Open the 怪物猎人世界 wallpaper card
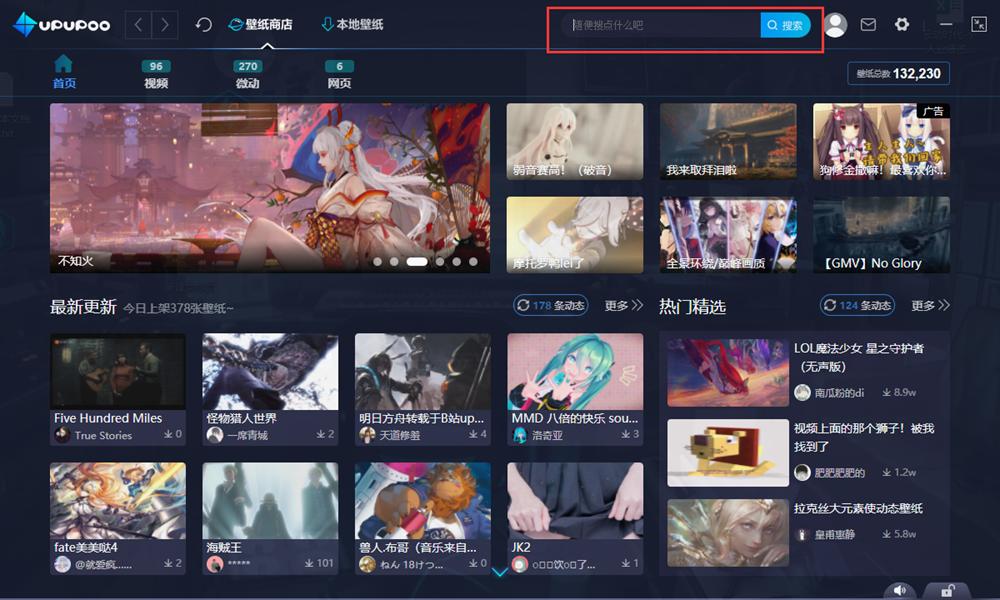 pyautogui.click(x=270, y=389)
